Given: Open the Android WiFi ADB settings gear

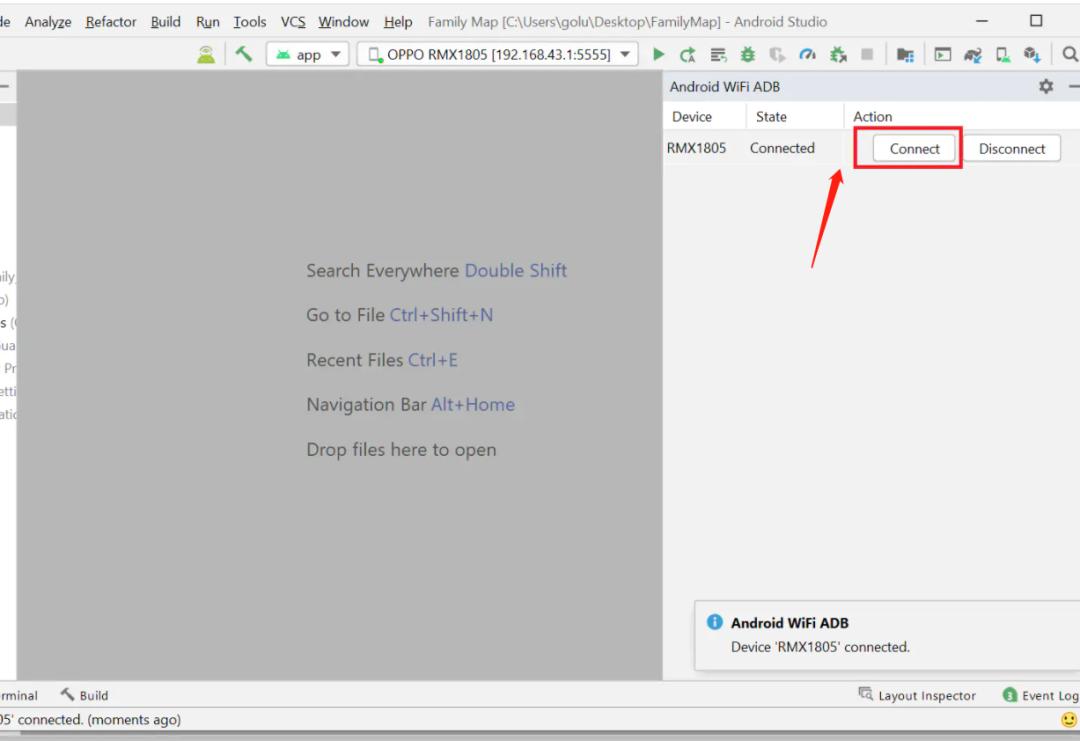Looking at the screenshot, I should 1046,87.
